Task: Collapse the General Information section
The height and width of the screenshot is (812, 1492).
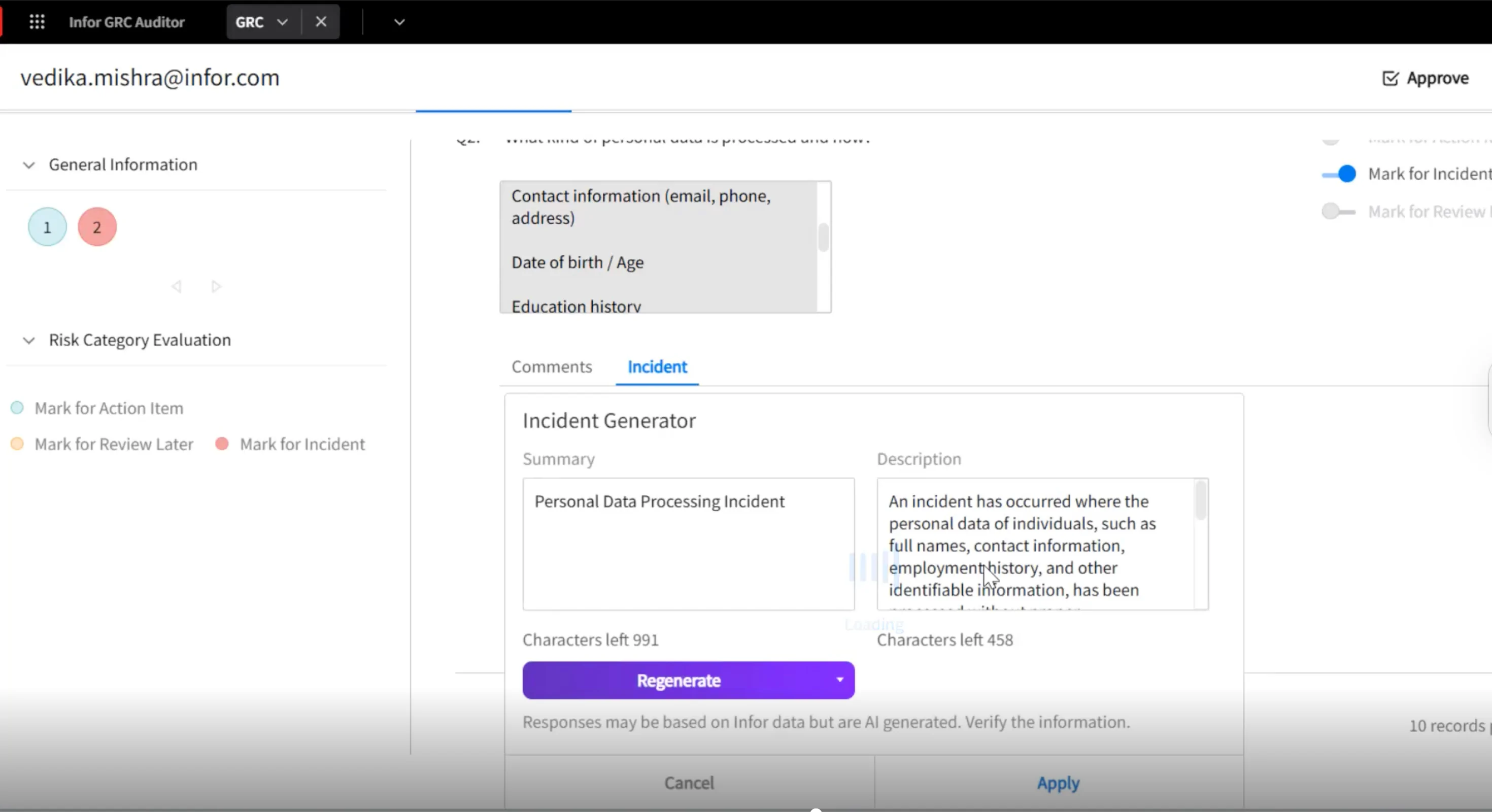Action: [x=29, y=165]
